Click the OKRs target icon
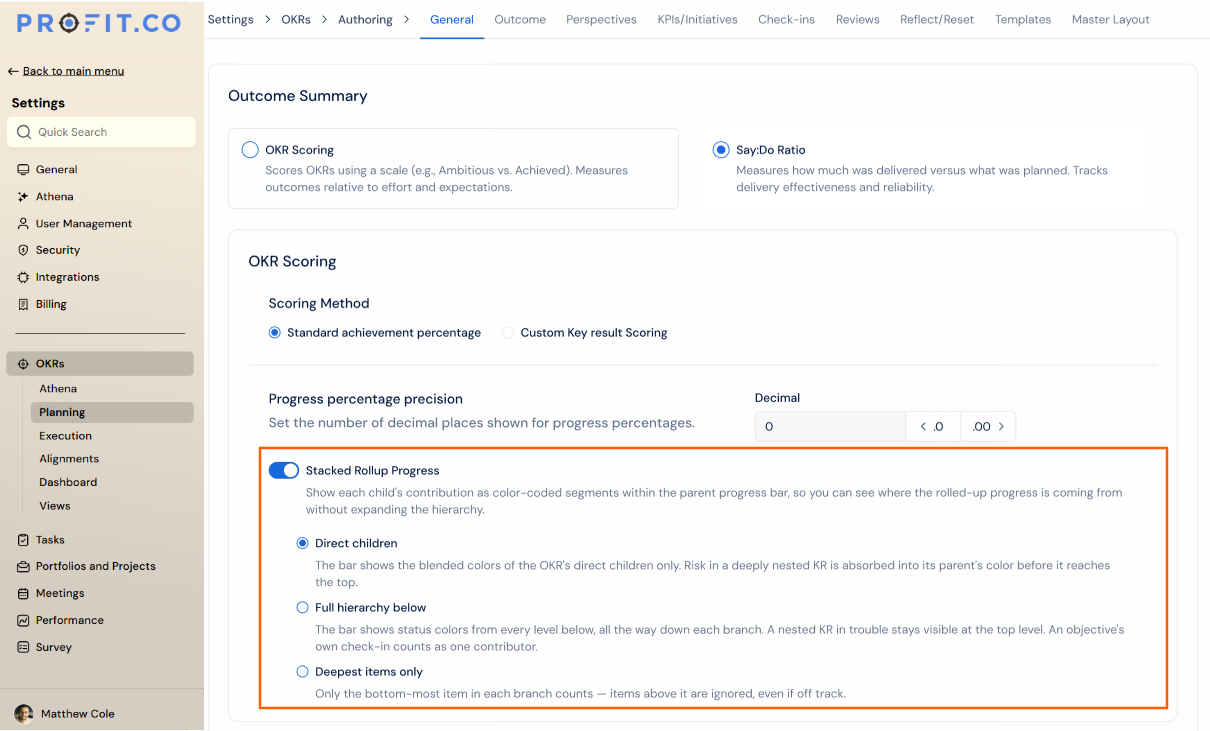Image resolution: width=1210 pixels, height=731 pixels. click(23, 364)
